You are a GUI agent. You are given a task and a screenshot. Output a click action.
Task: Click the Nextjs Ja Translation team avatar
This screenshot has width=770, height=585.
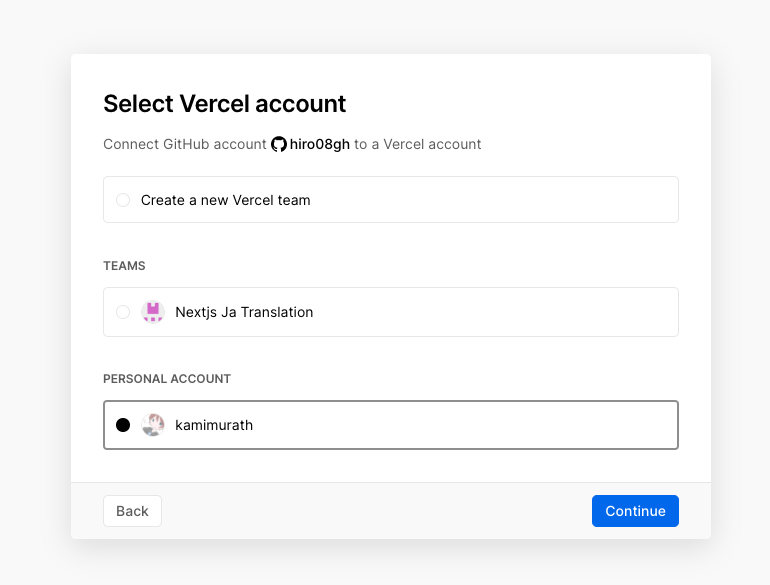(x=153, y=312)
